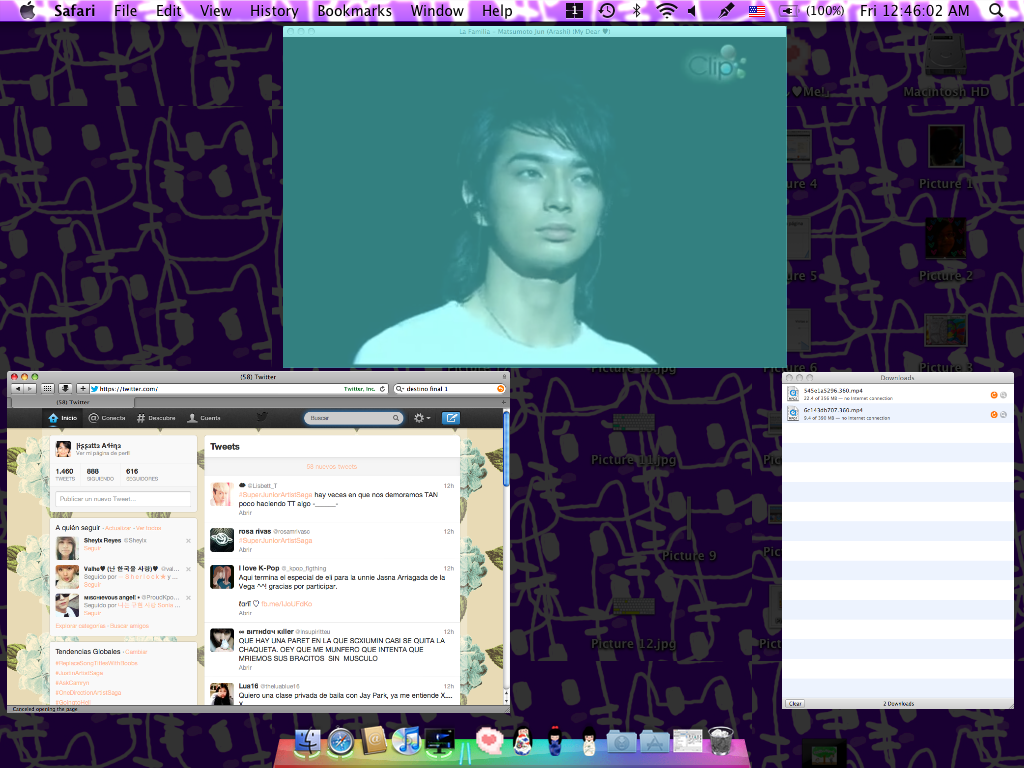The width and height of the screenshot is (1024, 768).
Task: Reveal 545e1a5296.360.mp4 in Finder
Action: [x=1004, y=394]
